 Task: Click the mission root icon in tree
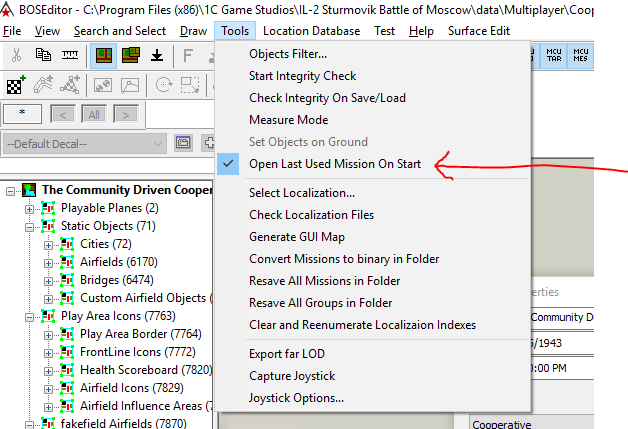(x=29, y=190)
